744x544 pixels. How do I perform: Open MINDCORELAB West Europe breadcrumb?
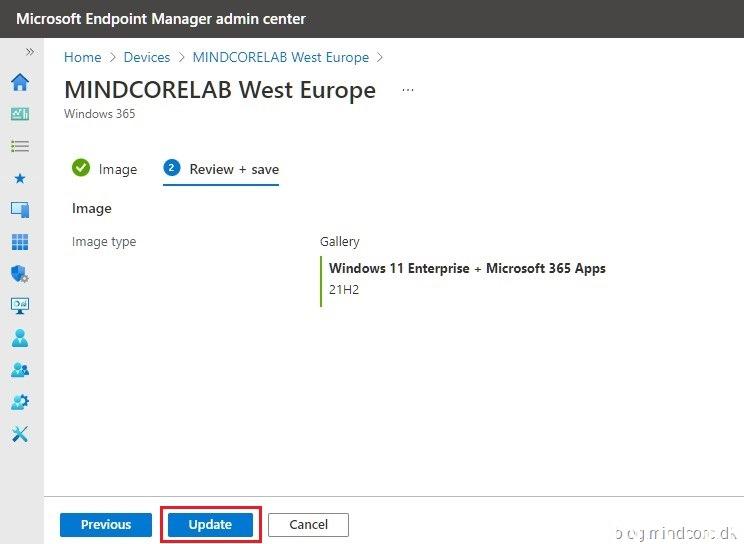click(280, 58)
